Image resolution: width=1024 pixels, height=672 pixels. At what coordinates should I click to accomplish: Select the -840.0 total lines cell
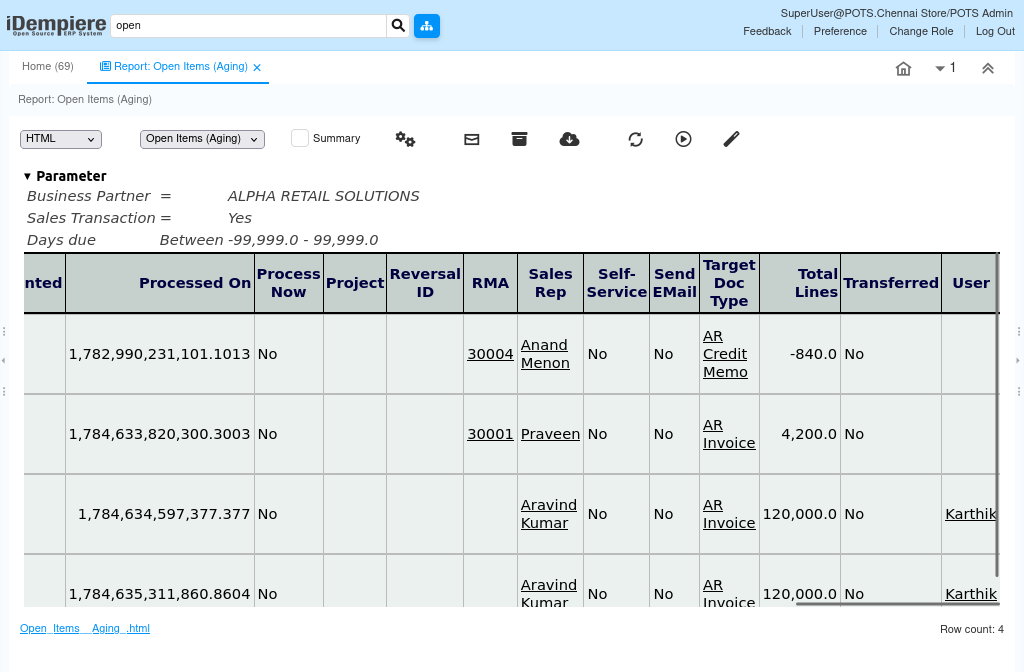800,354
